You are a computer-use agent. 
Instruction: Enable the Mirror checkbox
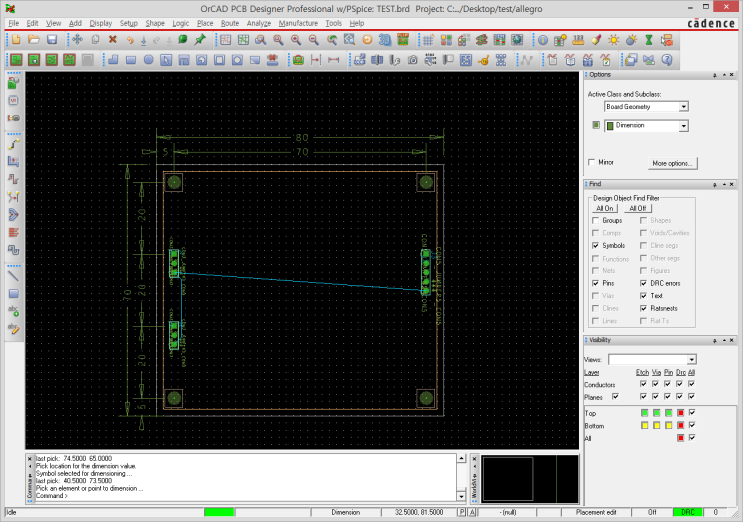pyautogui.click(x=593, y=162)
